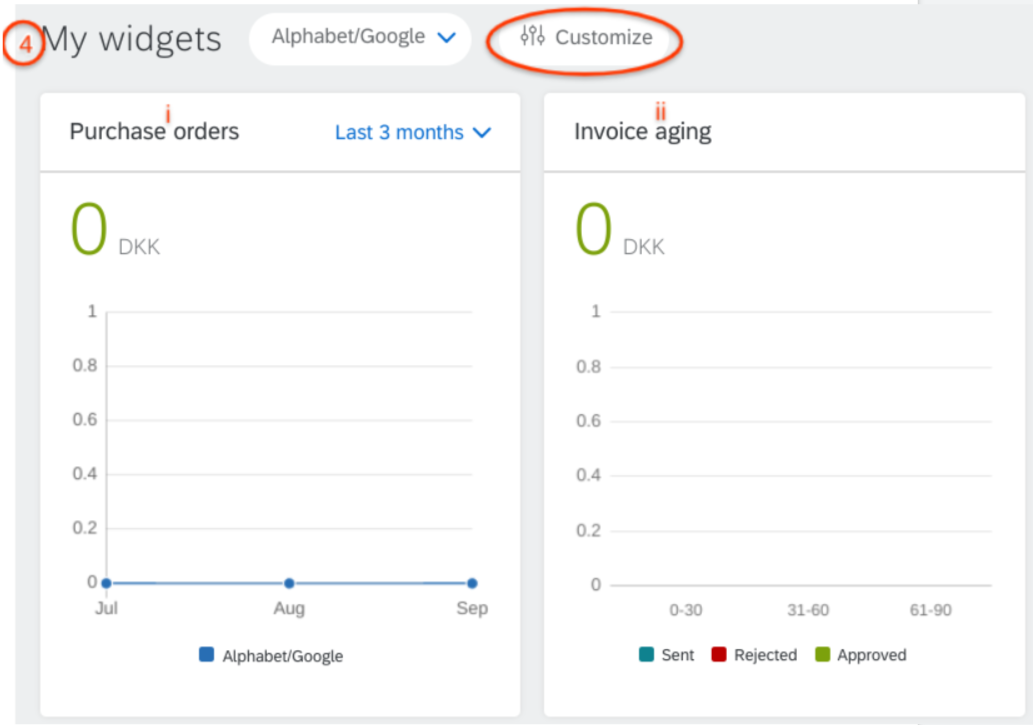Open the Customize widgets button
Screen dimensions: 1033x725
click(x=584, y=38)
